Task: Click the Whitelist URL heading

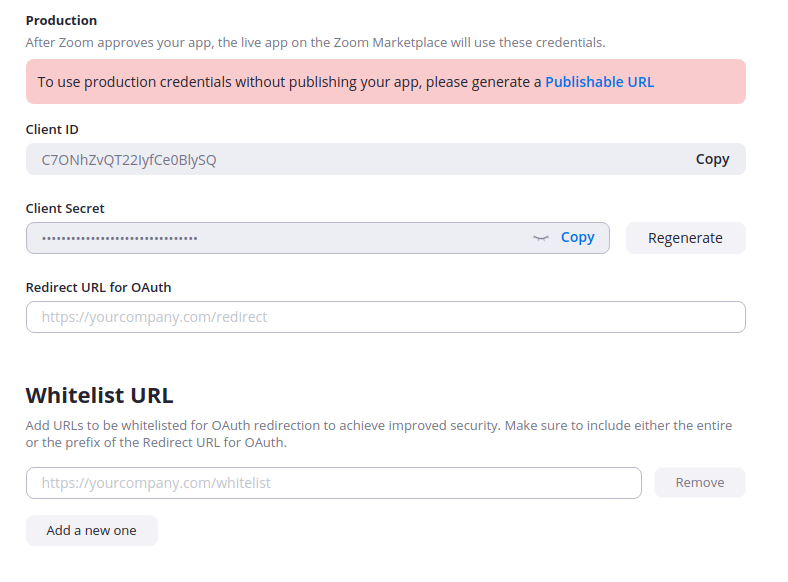Action: click(99, 394)
